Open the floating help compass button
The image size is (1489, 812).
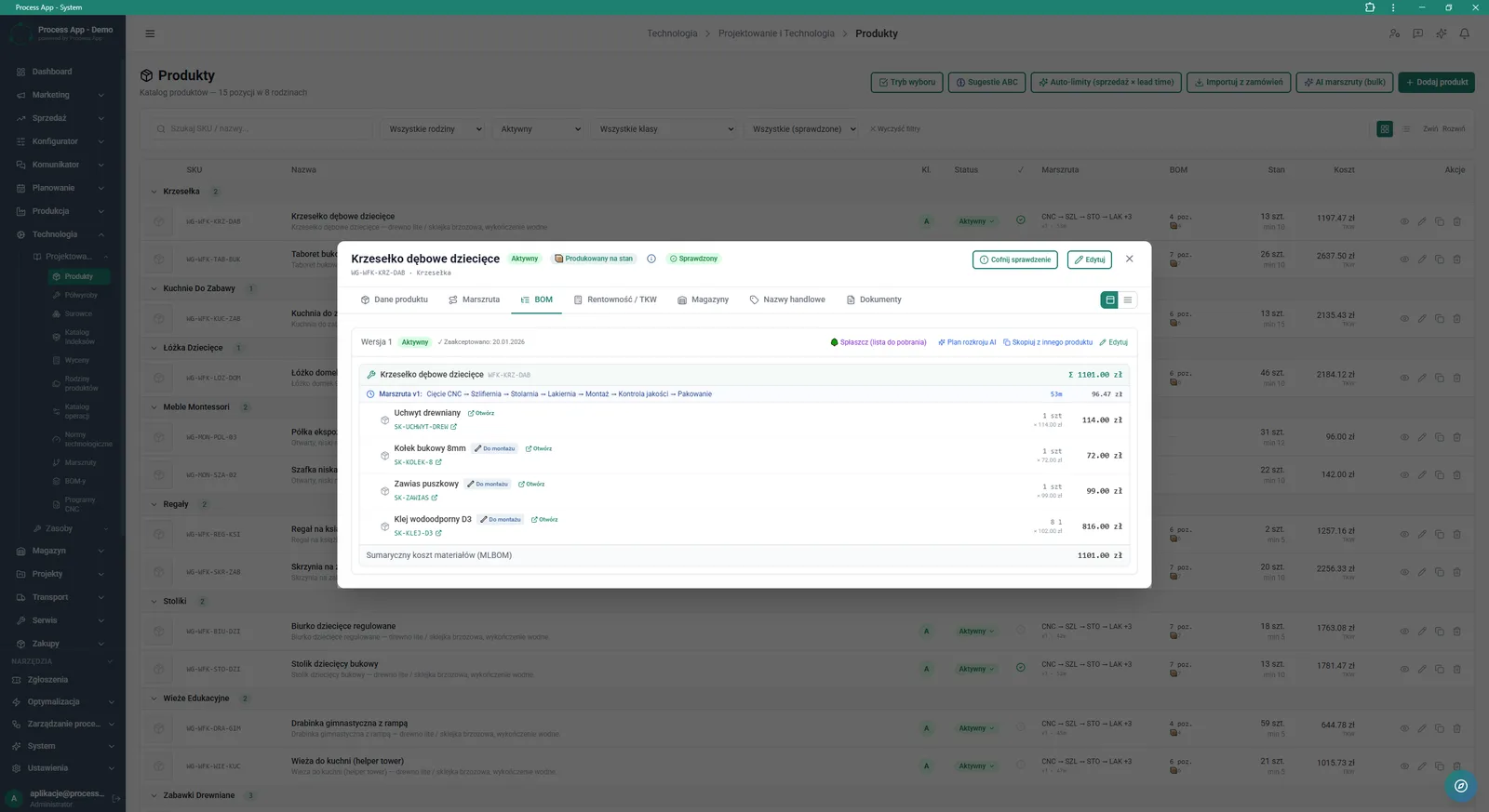click(x=1461, y=786)
